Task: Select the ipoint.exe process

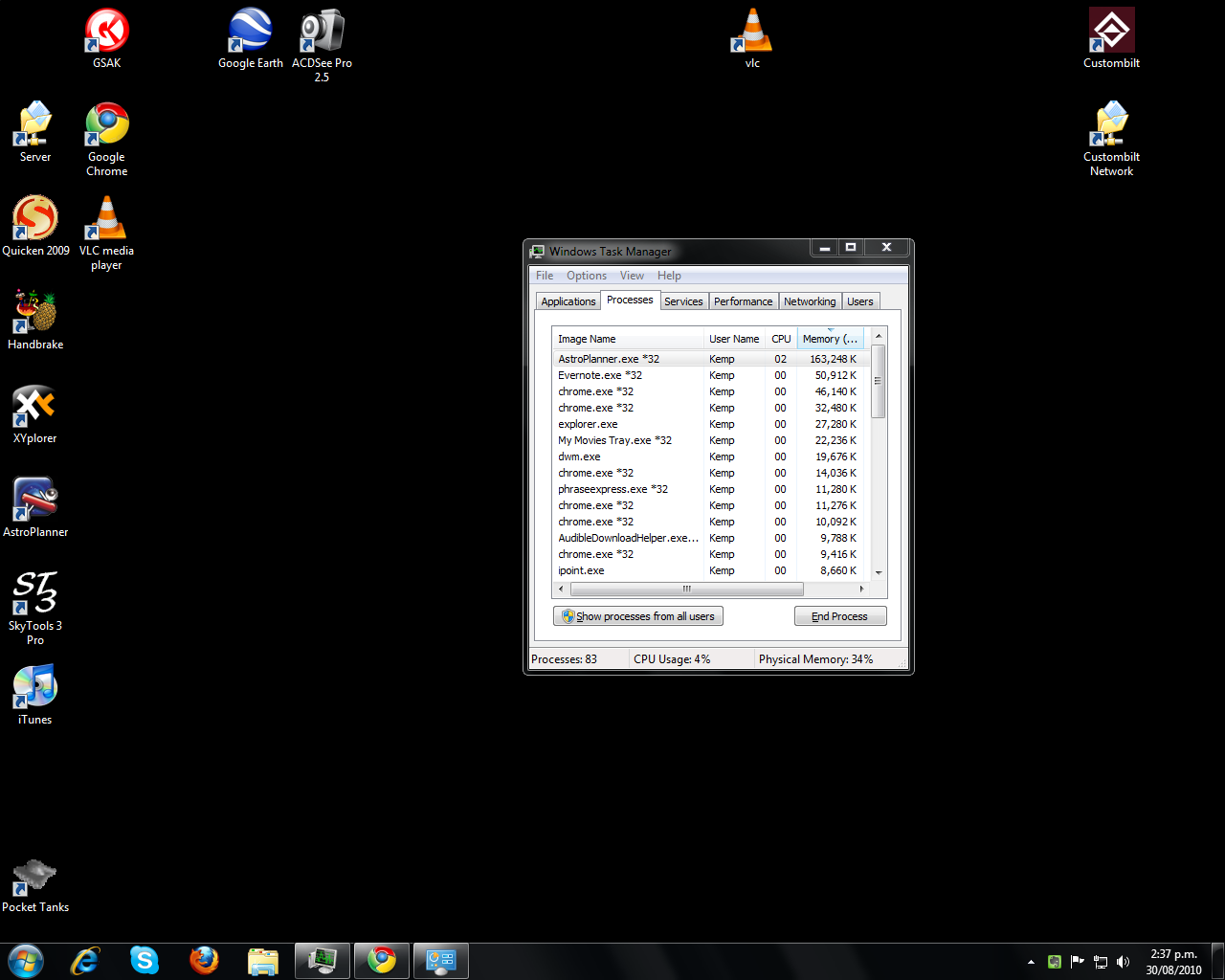Action: 711,570
